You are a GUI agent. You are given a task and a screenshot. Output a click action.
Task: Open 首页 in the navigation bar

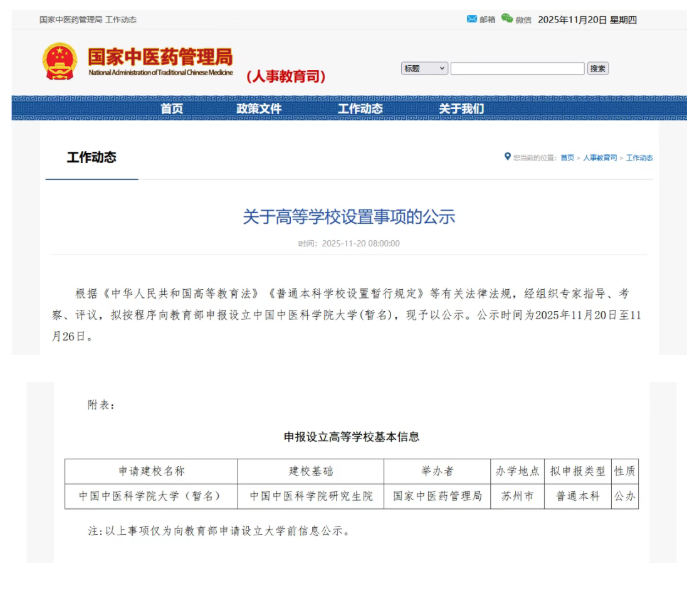(172, 109)
